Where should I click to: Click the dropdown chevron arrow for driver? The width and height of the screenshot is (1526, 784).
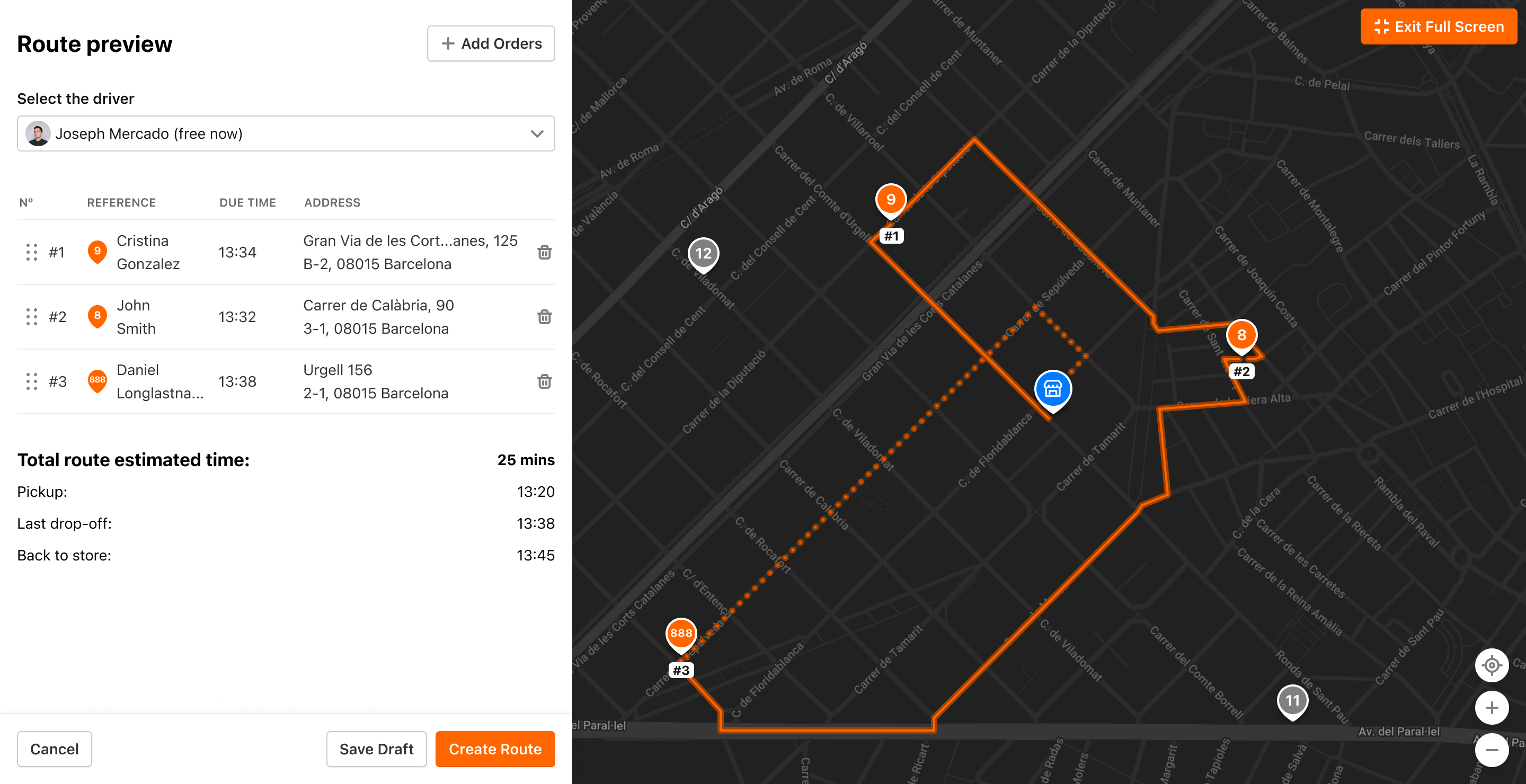click(x=537, y=134)
